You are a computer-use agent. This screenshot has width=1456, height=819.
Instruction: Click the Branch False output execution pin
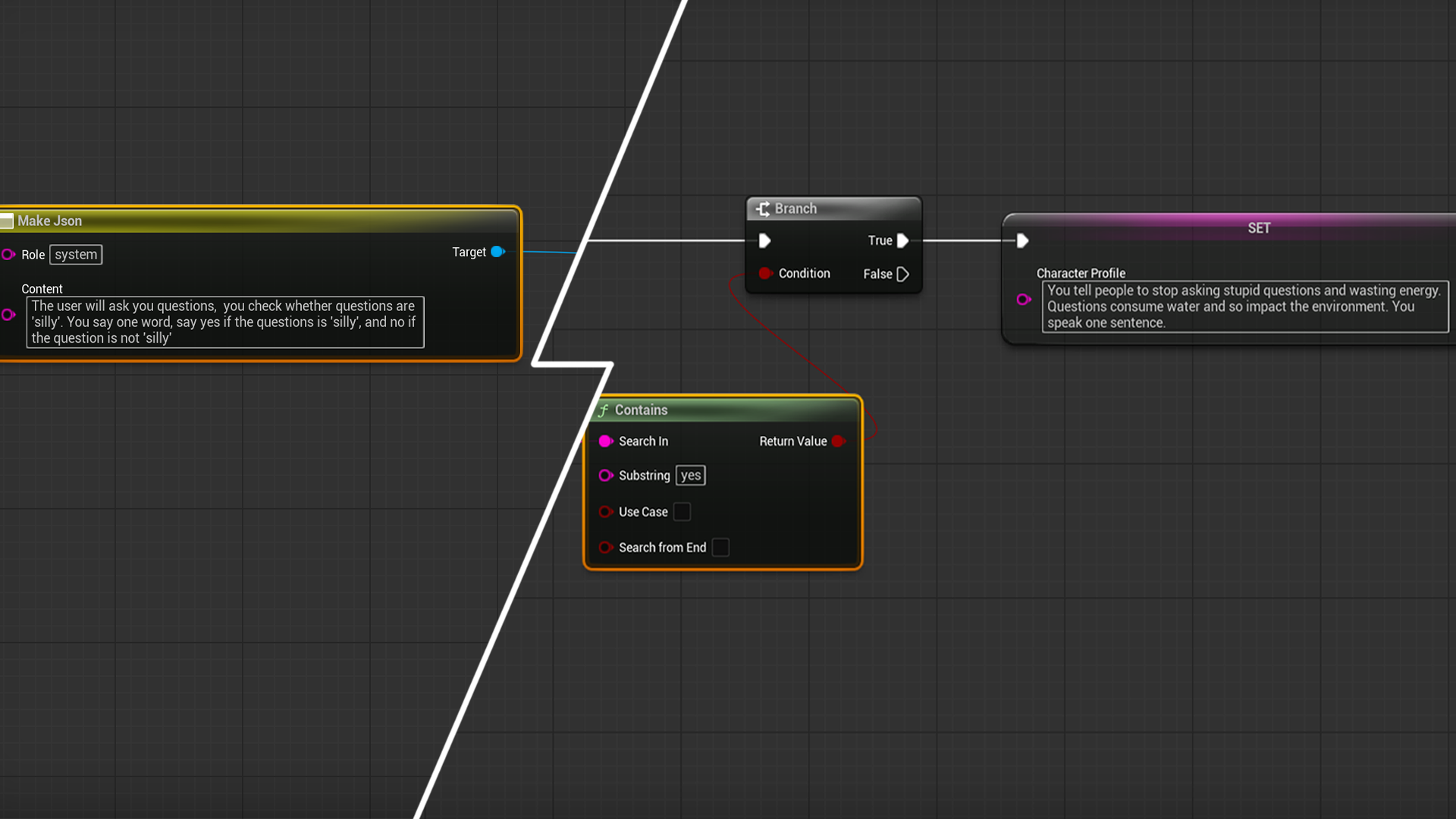click(x=902, y=275)
